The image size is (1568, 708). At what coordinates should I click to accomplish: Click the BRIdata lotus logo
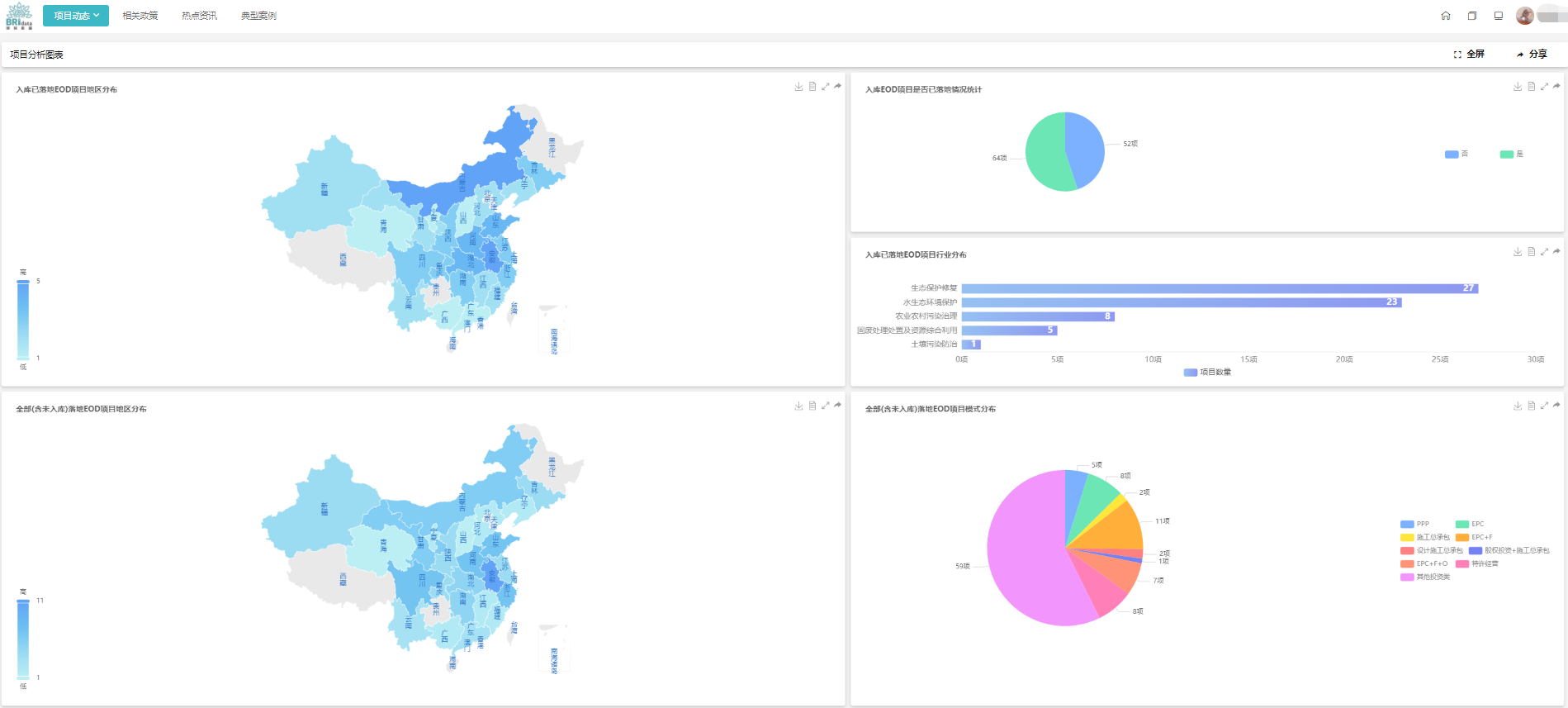(x=19, y=16)
